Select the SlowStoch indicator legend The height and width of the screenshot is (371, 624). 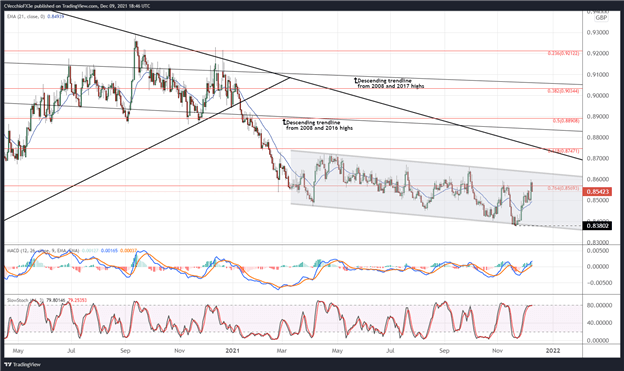click(46, 300)
